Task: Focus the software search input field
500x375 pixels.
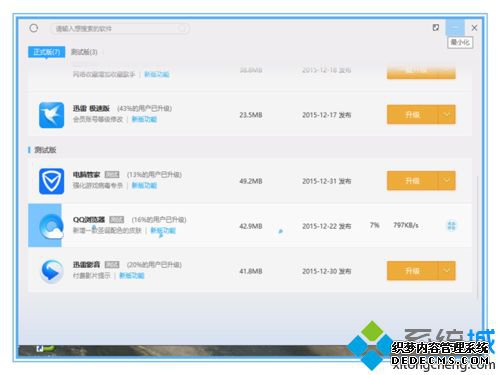Action: pos(120,29)
